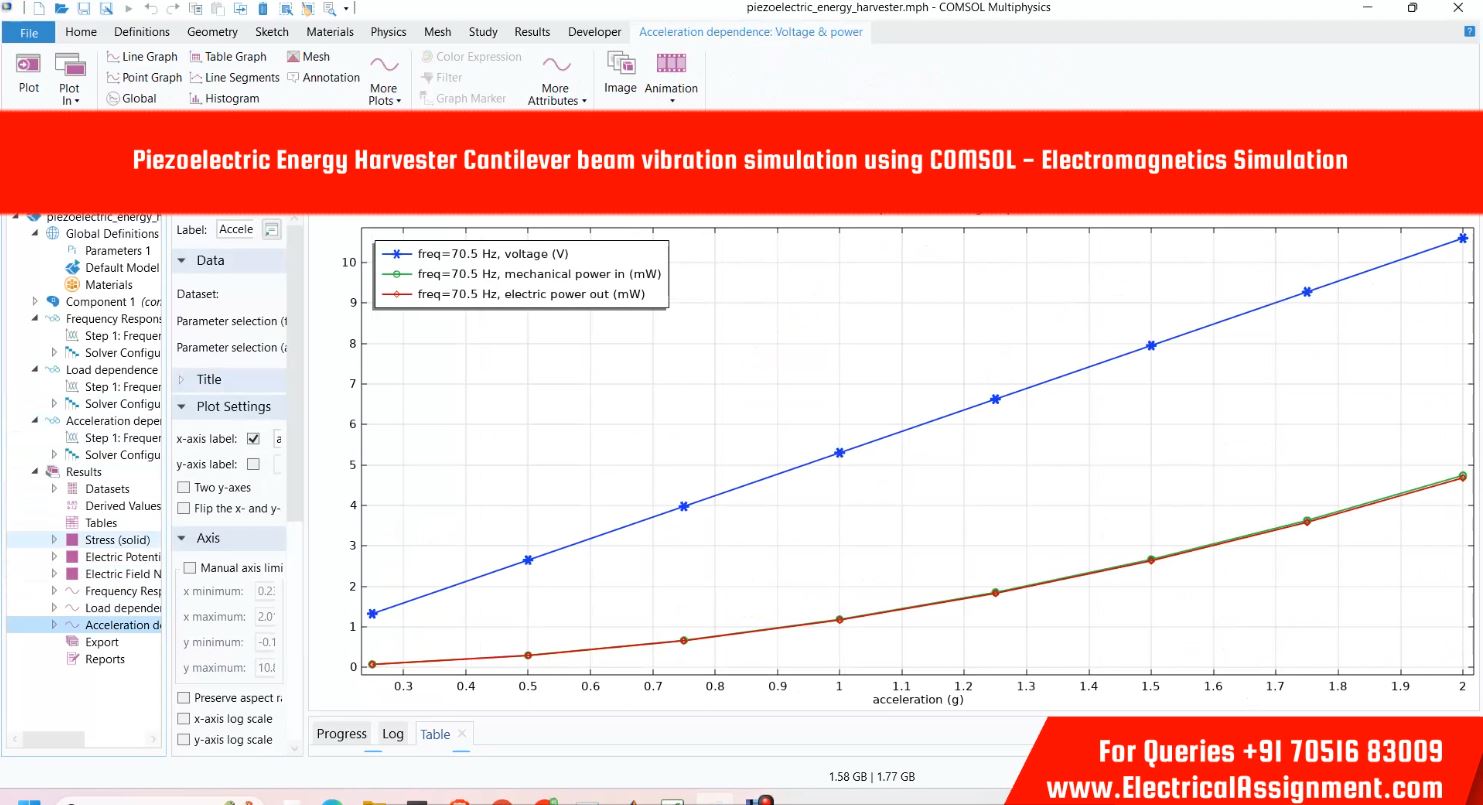
Task: Add a Line Graph plot
Action: (142, 57)
